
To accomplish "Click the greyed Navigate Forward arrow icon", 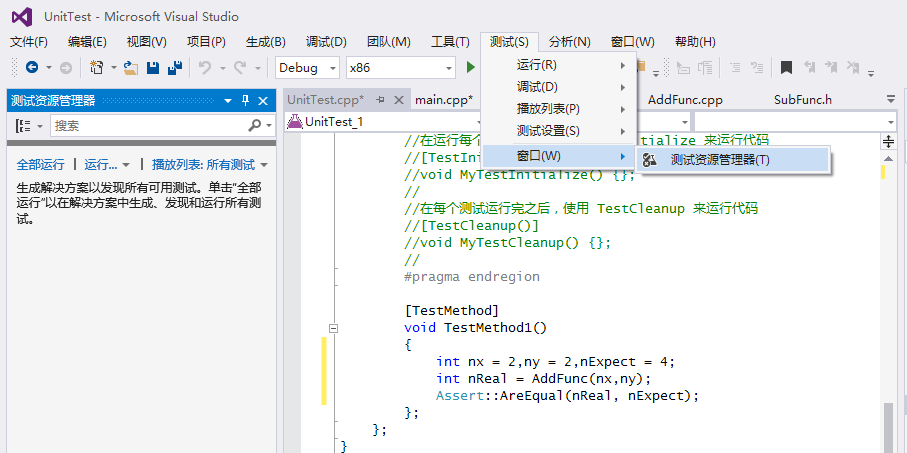I will pyautogui.click(x=65, y=68).
